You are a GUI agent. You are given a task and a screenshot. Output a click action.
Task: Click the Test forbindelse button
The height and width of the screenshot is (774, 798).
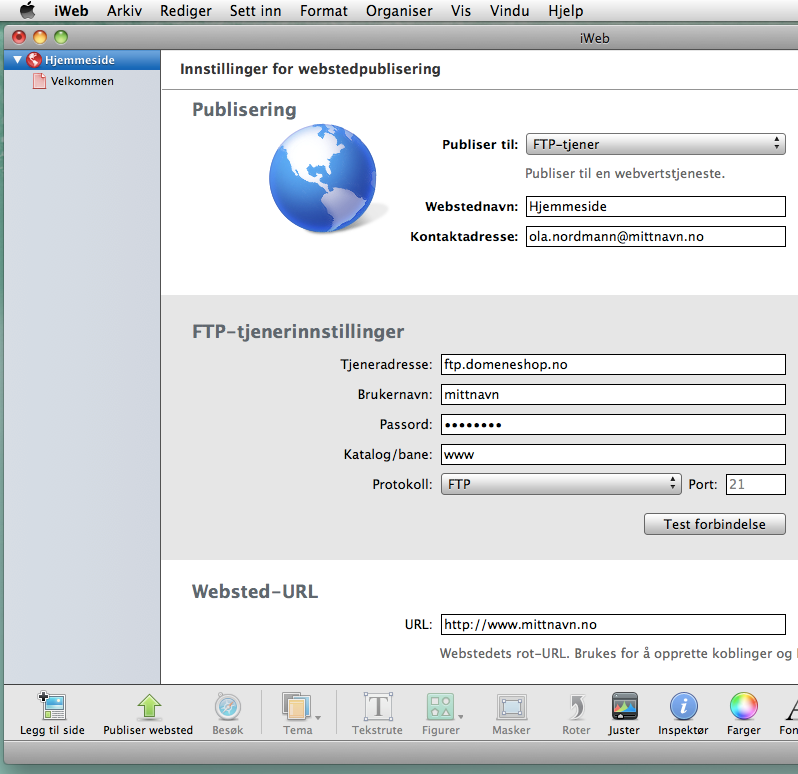pyautogui.click(x=715, y=524)
